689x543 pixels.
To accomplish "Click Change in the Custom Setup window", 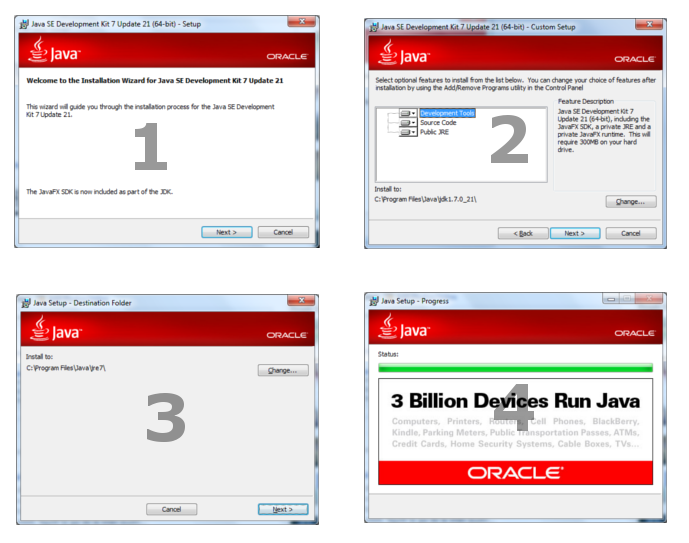I will 631,202.
